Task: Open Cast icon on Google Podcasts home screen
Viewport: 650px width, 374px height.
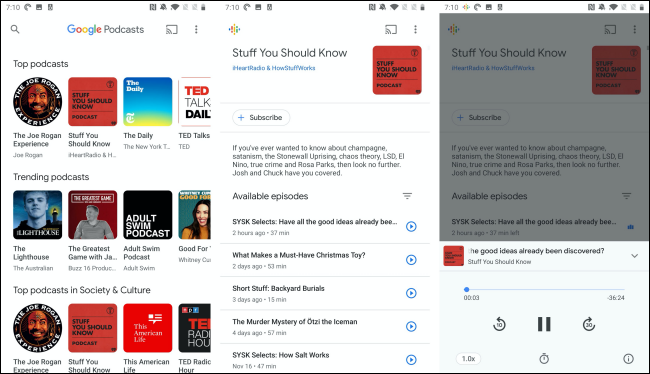Action: click(172, 29)
